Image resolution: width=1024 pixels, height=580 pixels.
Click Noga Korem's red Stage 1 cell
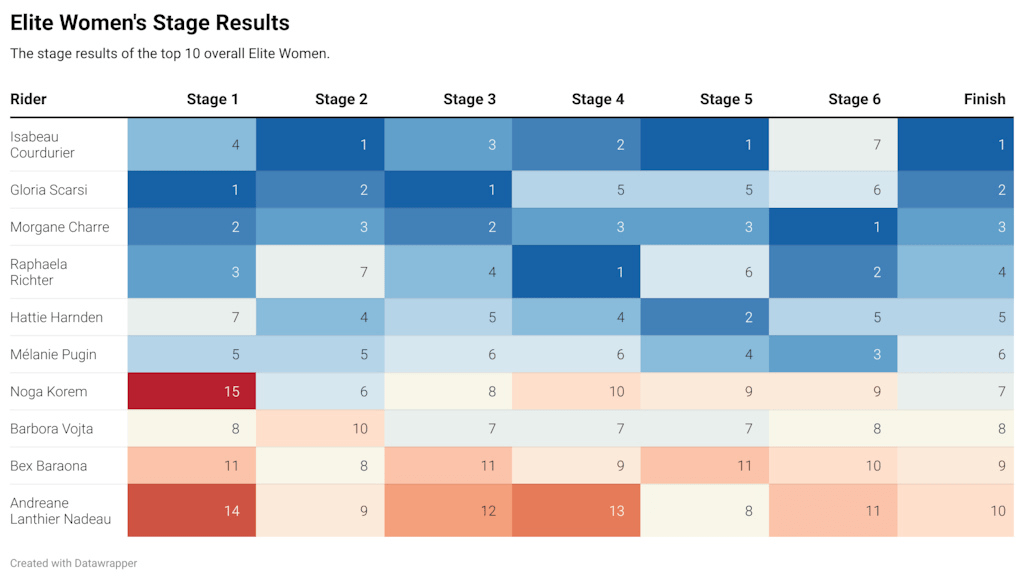click(192, 392)
